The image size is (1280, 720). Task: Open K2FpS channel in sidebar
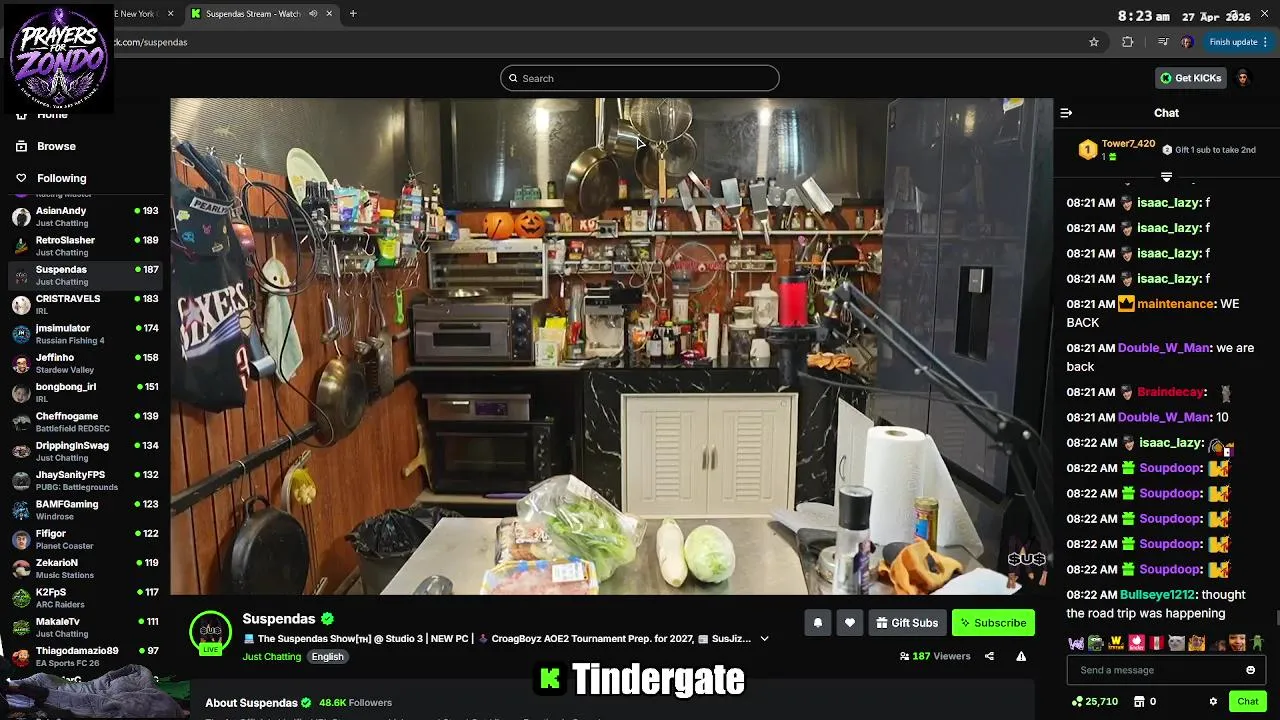point(84,598)
